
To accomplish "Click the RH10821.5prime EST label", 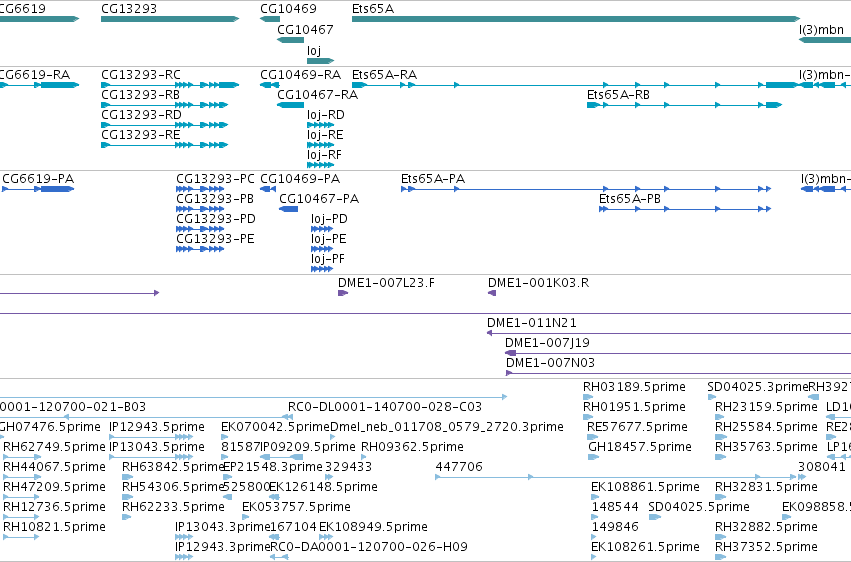I will point(54,527).
